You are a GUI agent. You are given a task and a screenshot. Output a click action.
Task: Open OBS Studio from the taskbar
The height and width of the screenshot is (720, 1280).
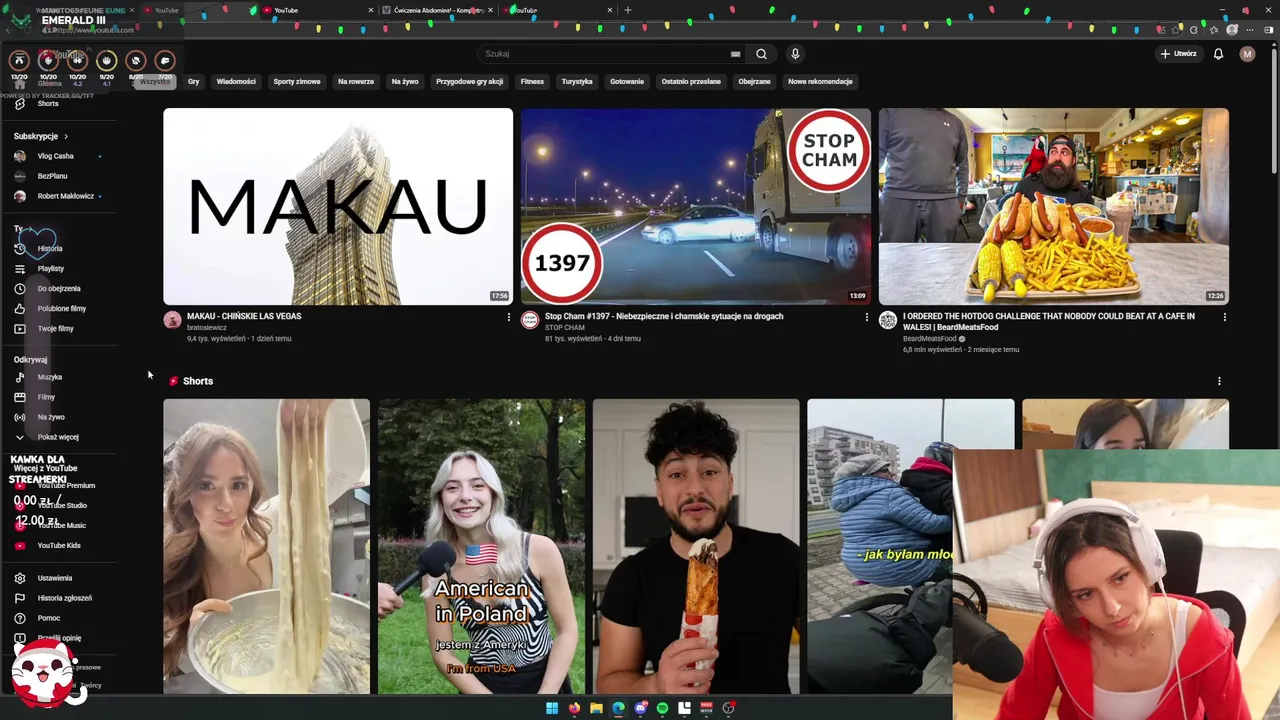click(728, 708)
